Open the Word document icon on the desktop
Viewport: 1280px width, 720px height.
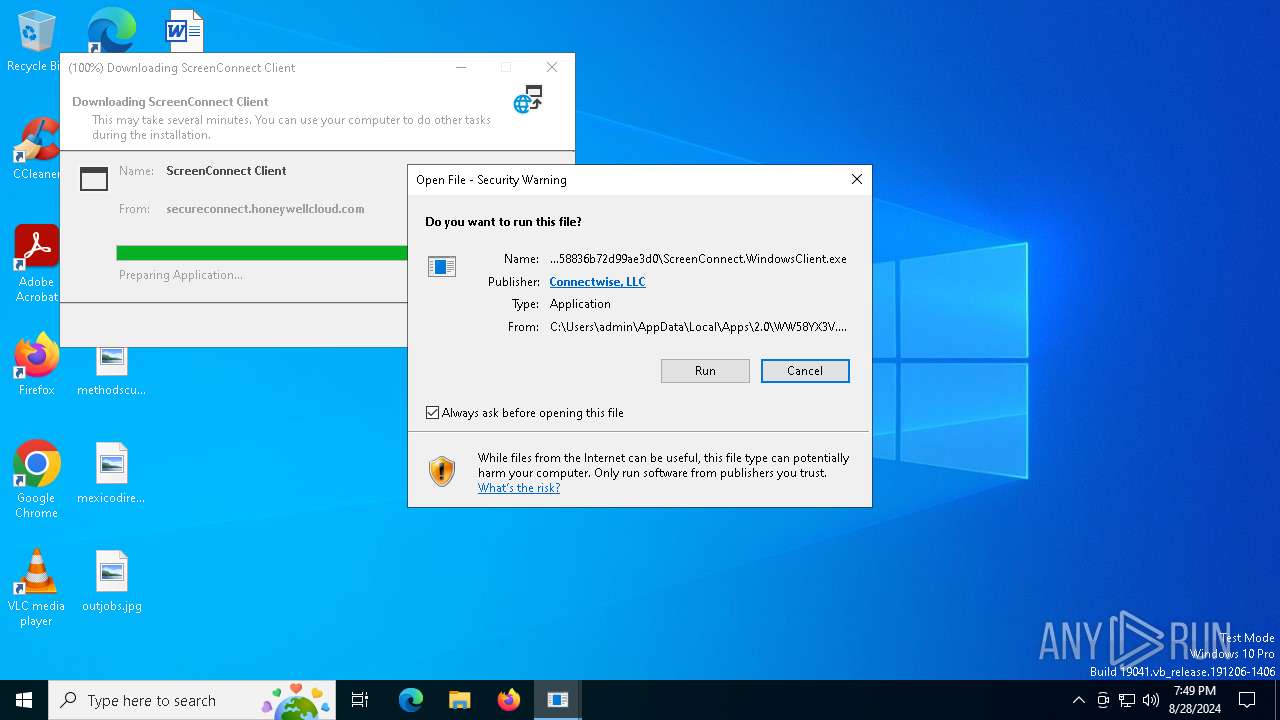click(184, 30)
